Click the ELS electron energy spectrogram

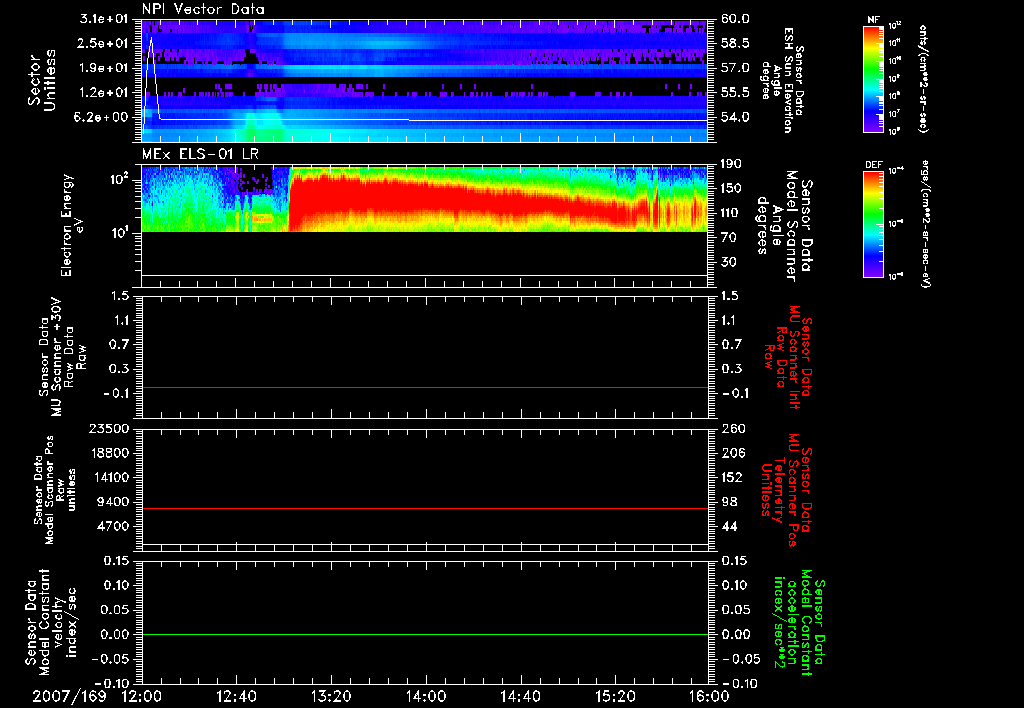tap(424, 199)
